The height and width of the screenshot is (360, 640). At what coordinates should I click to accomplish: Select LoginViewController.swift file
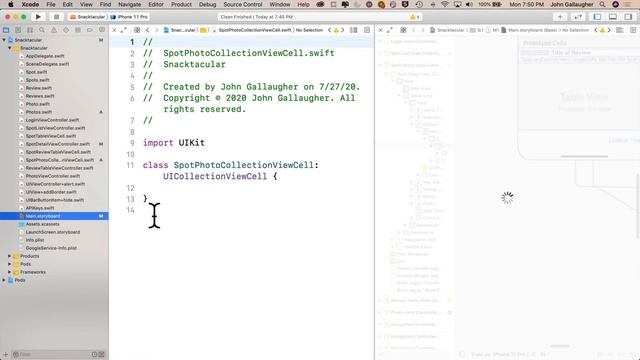coord(52,120)
